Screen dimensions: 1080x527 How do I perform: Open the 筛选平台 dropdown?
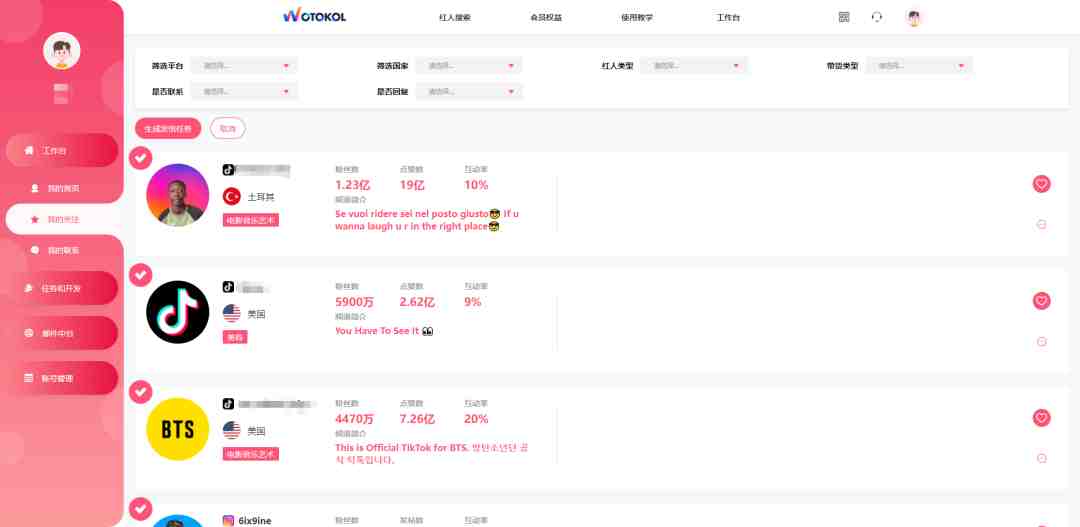click(244, 65)
